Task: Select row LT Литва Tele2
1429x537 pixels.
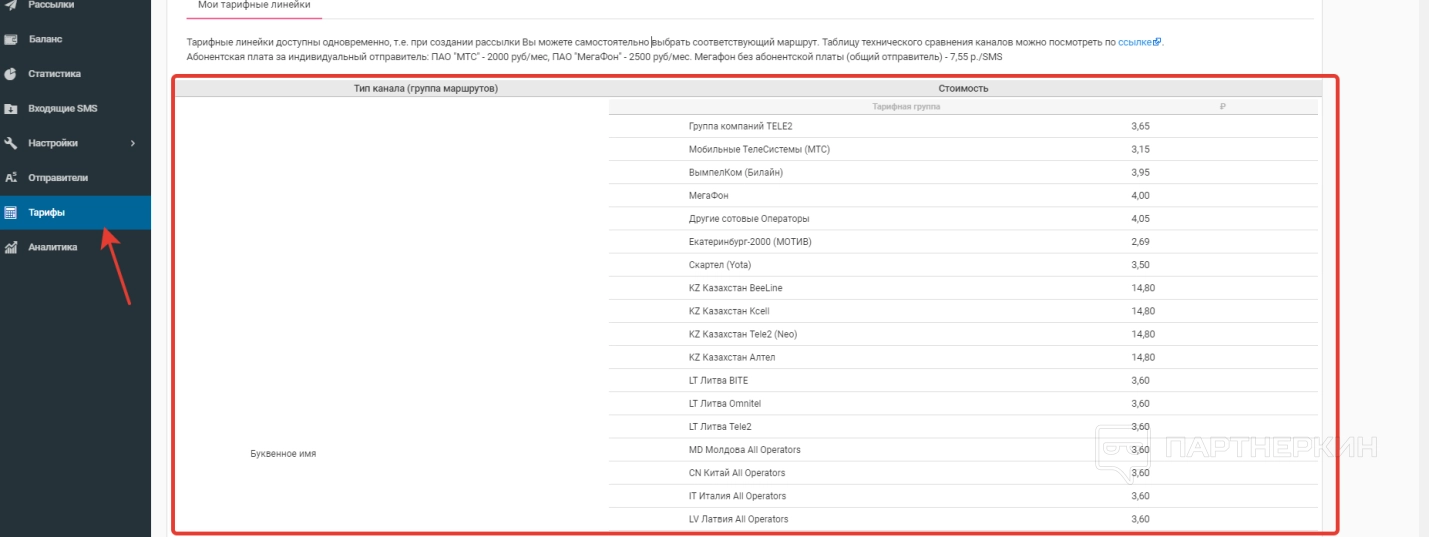Action: [963, 426]
